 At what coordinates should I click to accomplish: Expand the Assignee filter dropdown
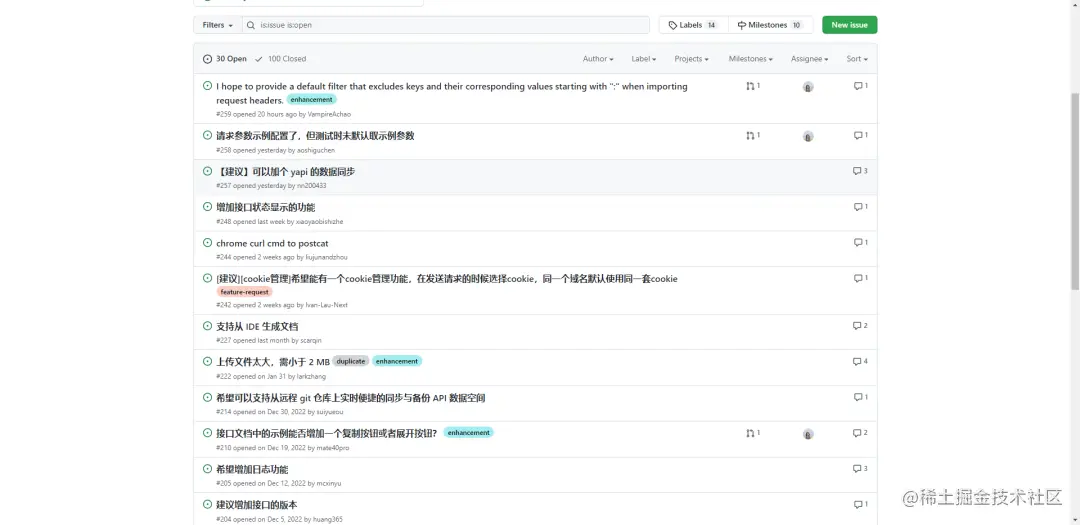809,59
